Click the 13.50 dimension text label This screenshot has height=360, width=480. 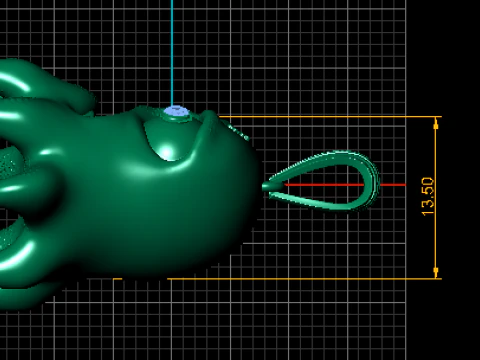click(x=428, y=197)
